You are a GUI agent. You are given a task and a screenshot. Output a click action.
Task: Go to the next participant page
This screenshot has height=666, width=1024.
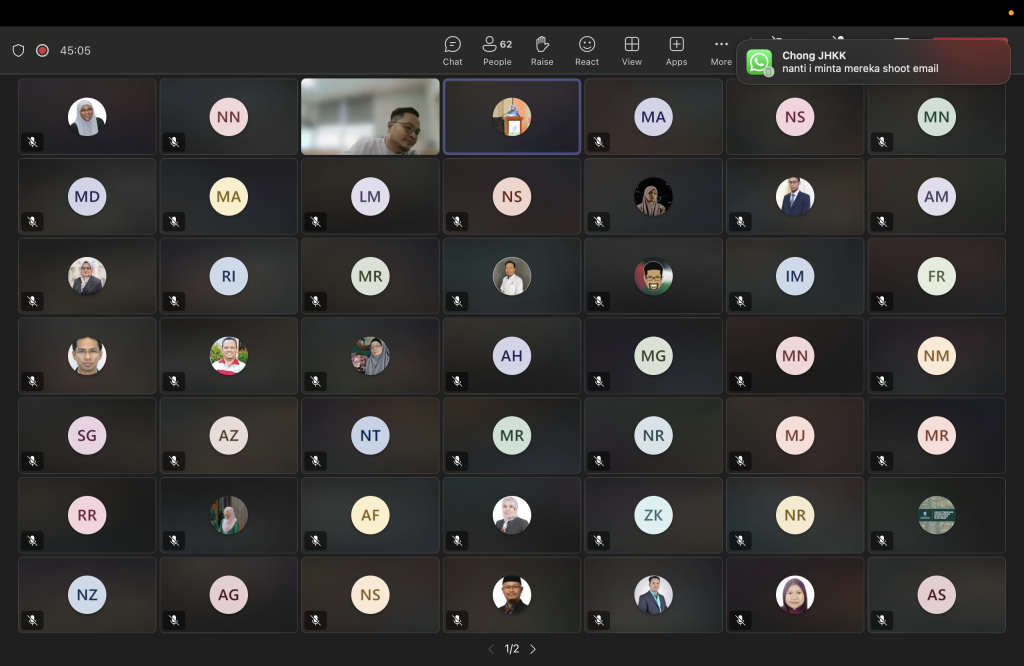click(x=533, y=649)
